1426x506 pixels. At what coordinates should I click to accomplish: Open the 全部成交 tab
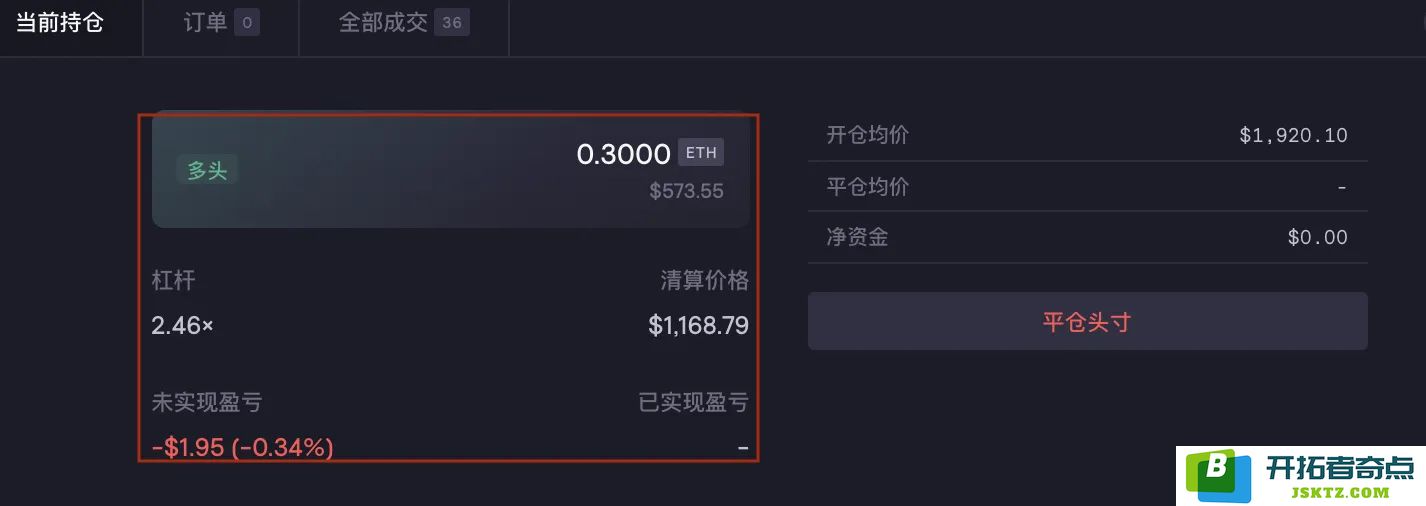pyautogui.click(x=404, y=23)
